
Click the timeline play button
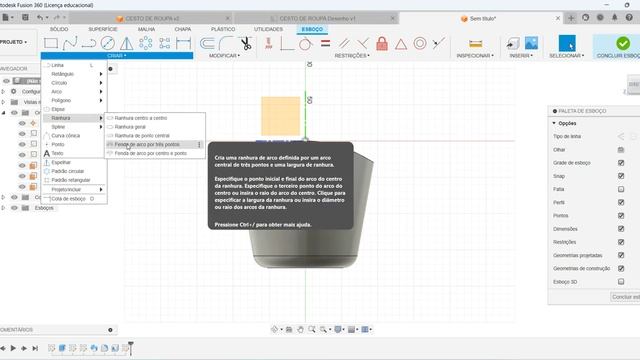13,348
